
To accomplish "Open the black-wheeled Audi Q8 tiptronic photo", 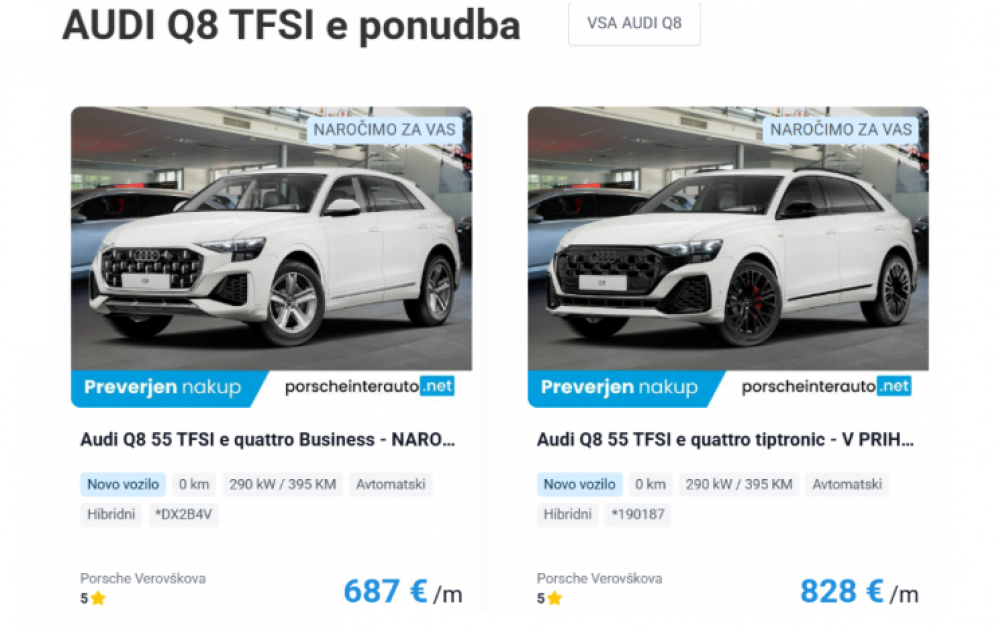I will (x=728, y=238).
